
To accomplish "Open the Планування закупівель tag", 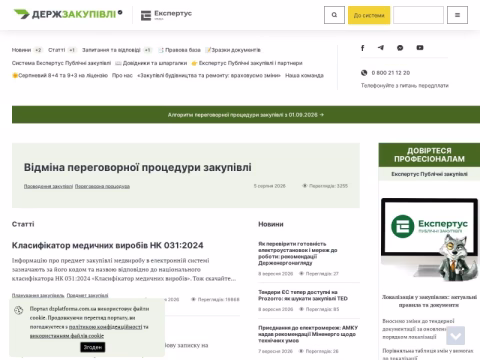I will (x=38, y=295).
